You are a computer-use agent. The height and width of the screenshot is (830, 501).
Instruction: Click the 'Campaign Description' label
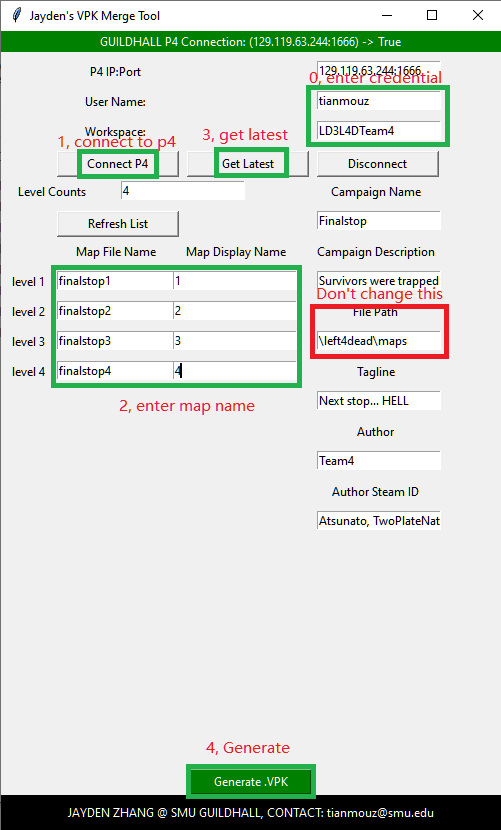coord(376,252)
